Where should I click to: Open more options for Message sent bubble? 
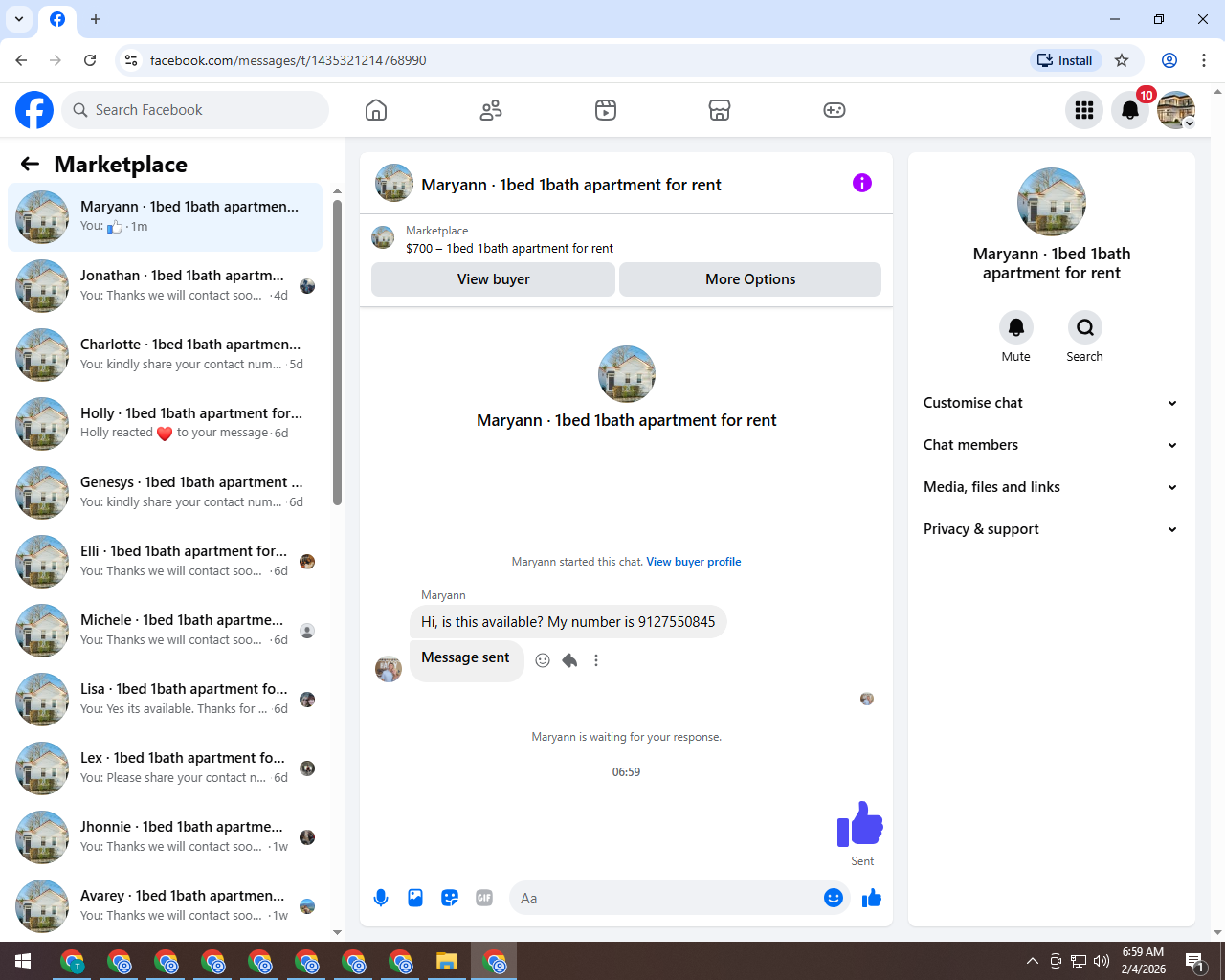596,660
